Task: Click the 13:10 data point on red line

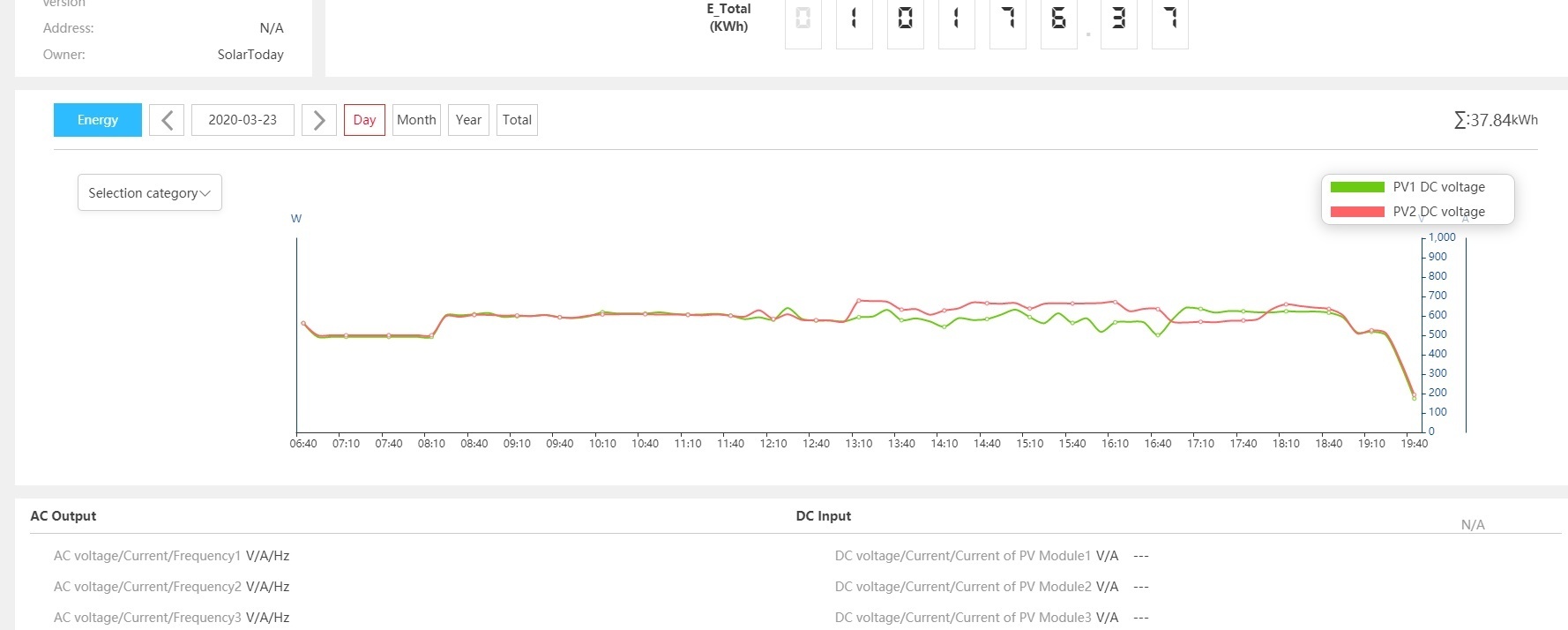Action: pos(859,301)
